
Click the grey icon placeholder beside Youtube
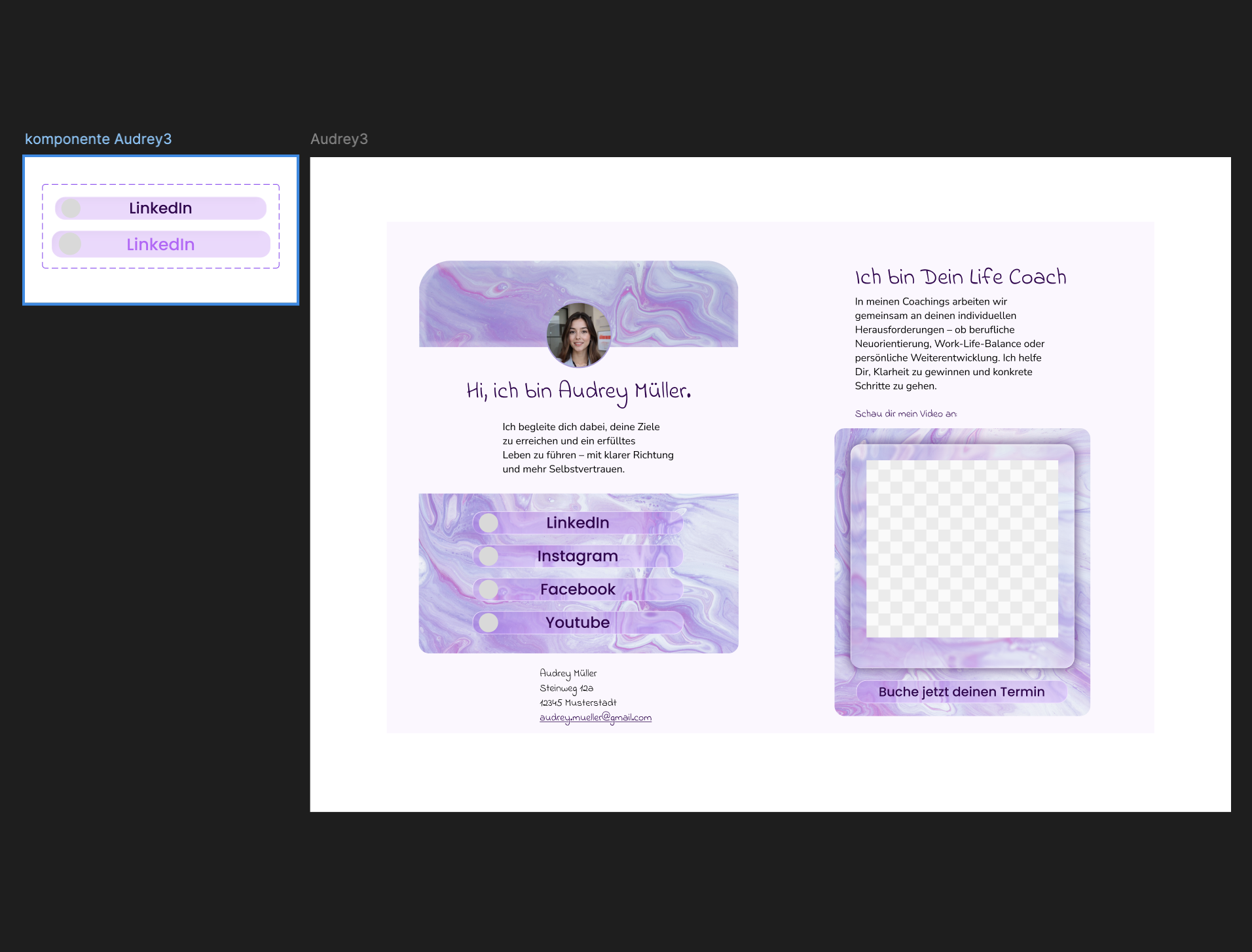pos(488,623)
